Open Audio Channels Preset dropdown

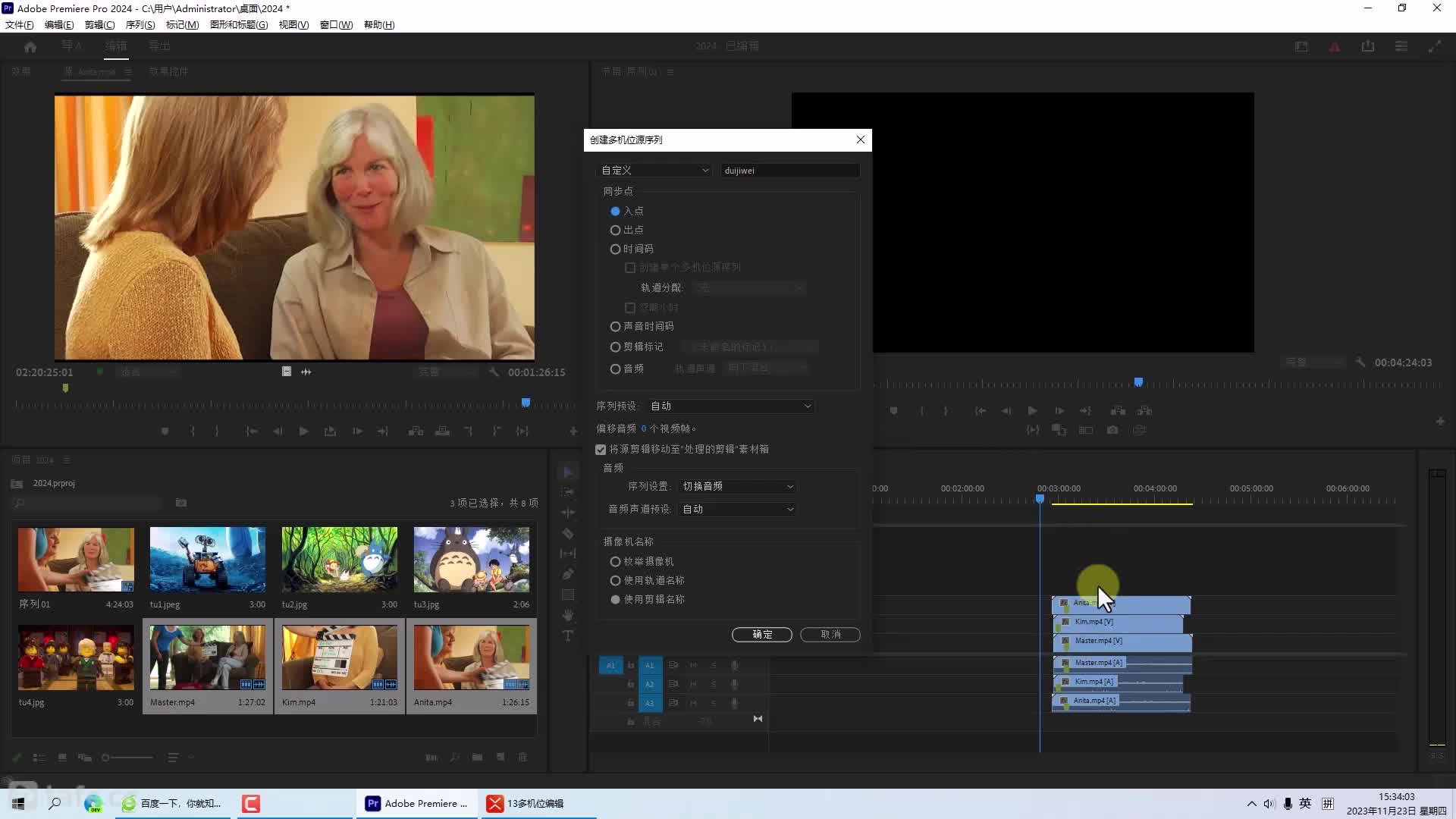[738, 510]
